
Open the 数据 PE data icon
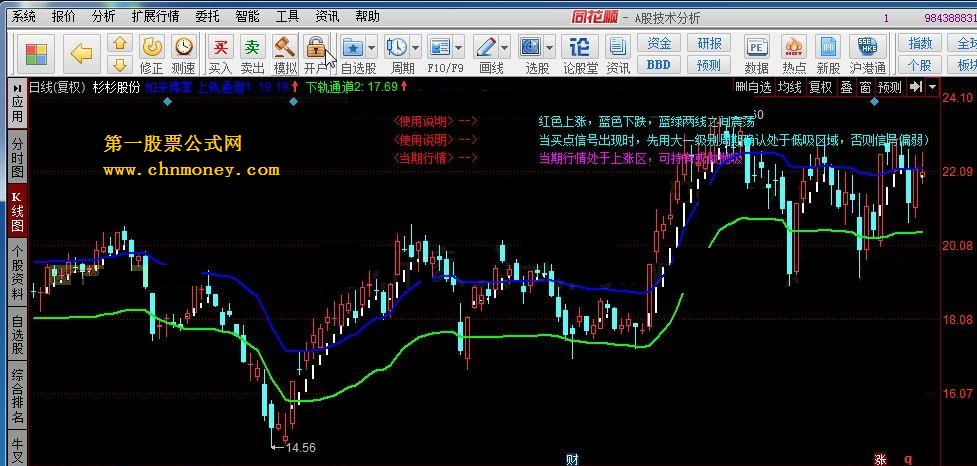(x=756, y=47)
